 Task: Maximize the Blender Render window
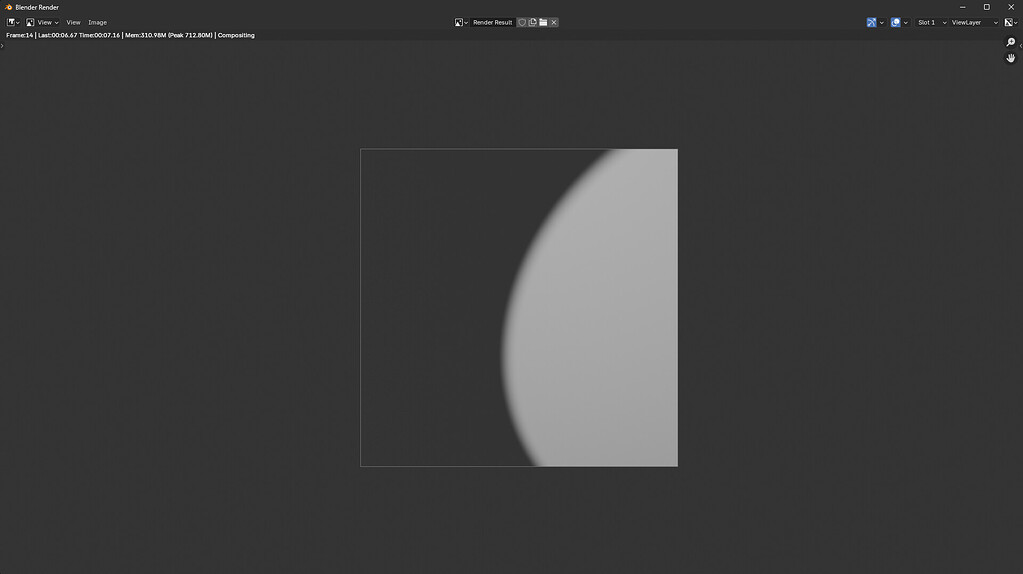[986, 7]
